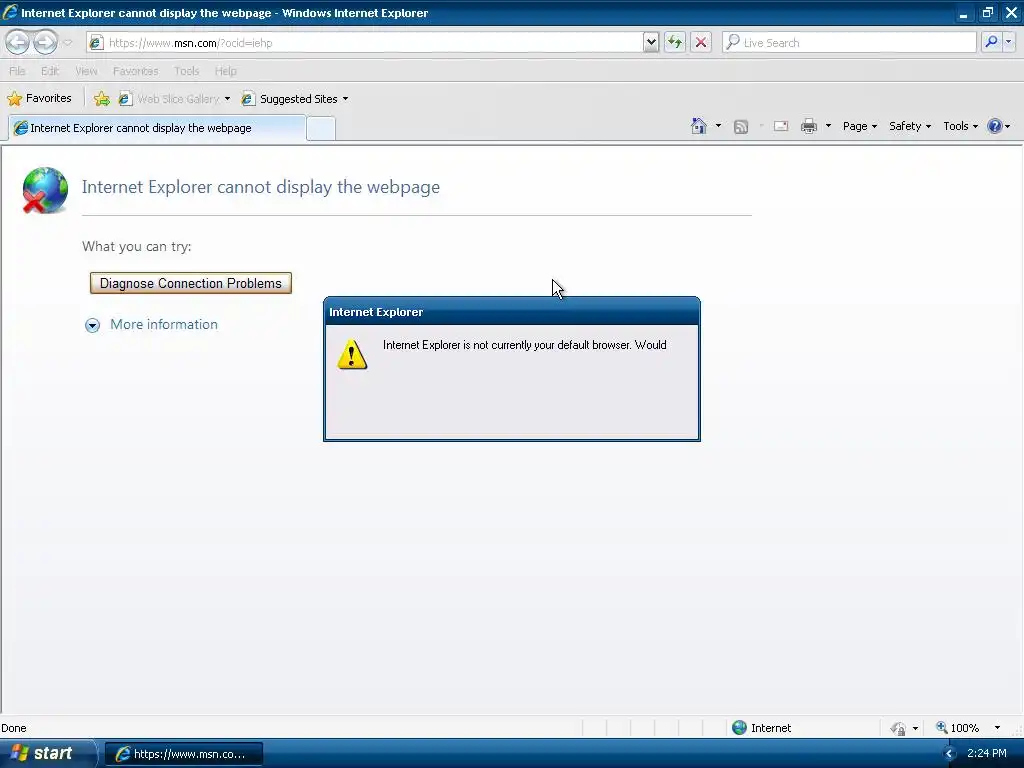The height and width of the screenshot is (768, 1024).
Task: Click the IE logo in title bar
Action: tap(10, 12)
